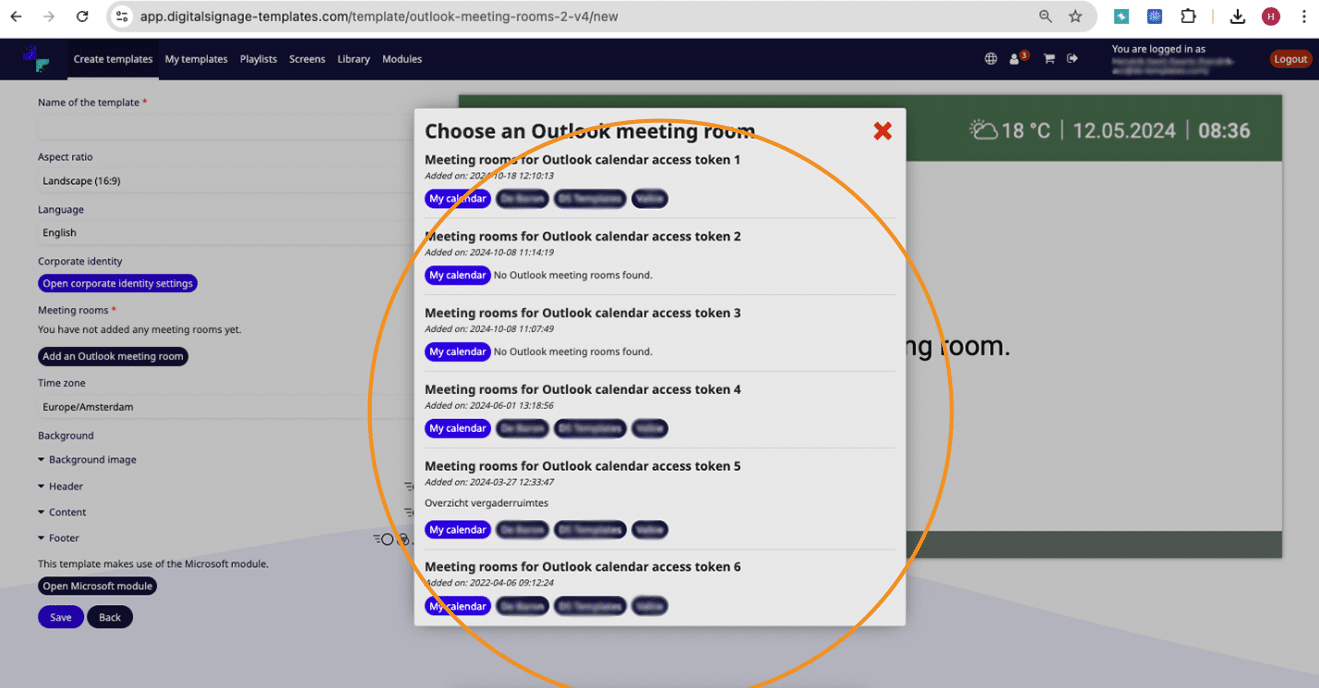
Task: Open the teal extension icon
Action: 1122,16
